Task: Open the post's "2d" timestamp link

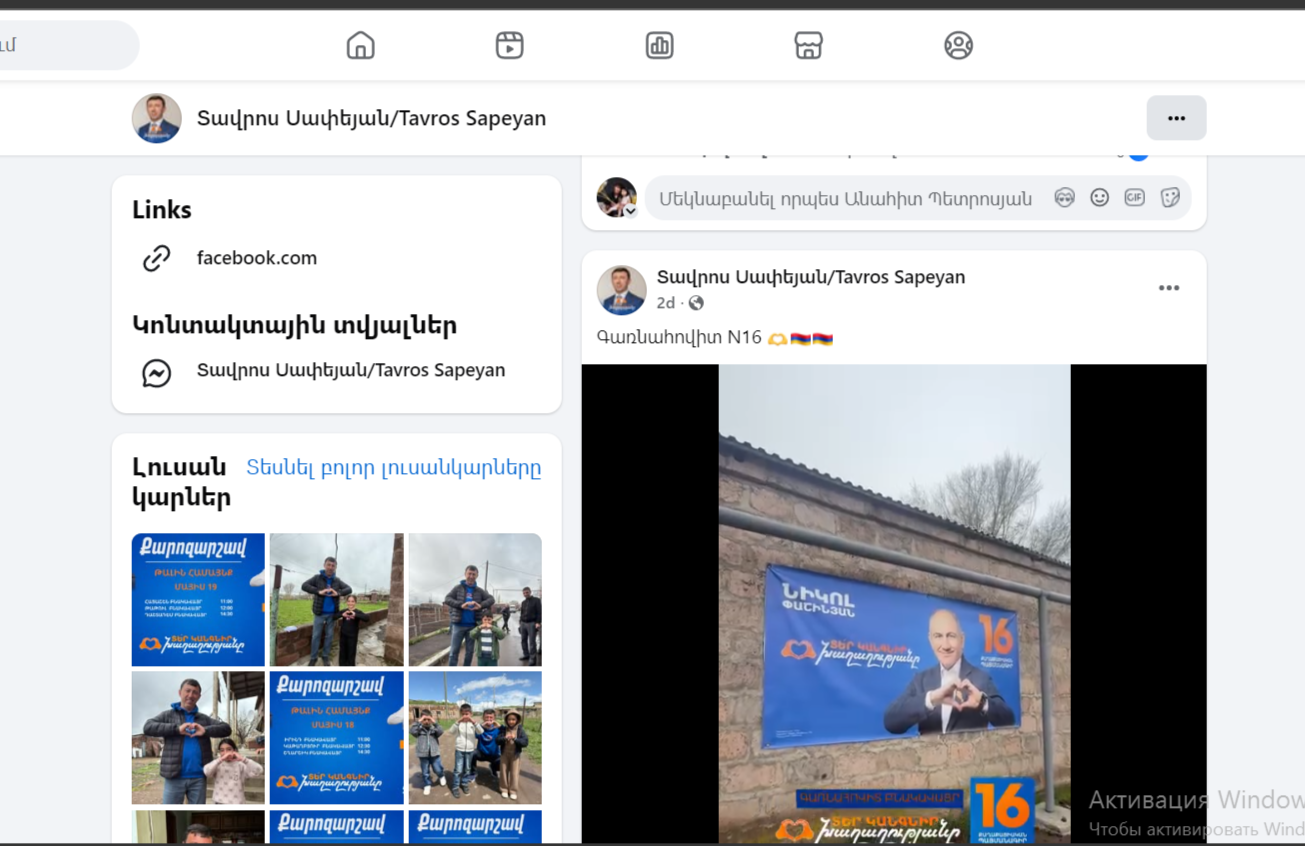Action: [666, 303]
